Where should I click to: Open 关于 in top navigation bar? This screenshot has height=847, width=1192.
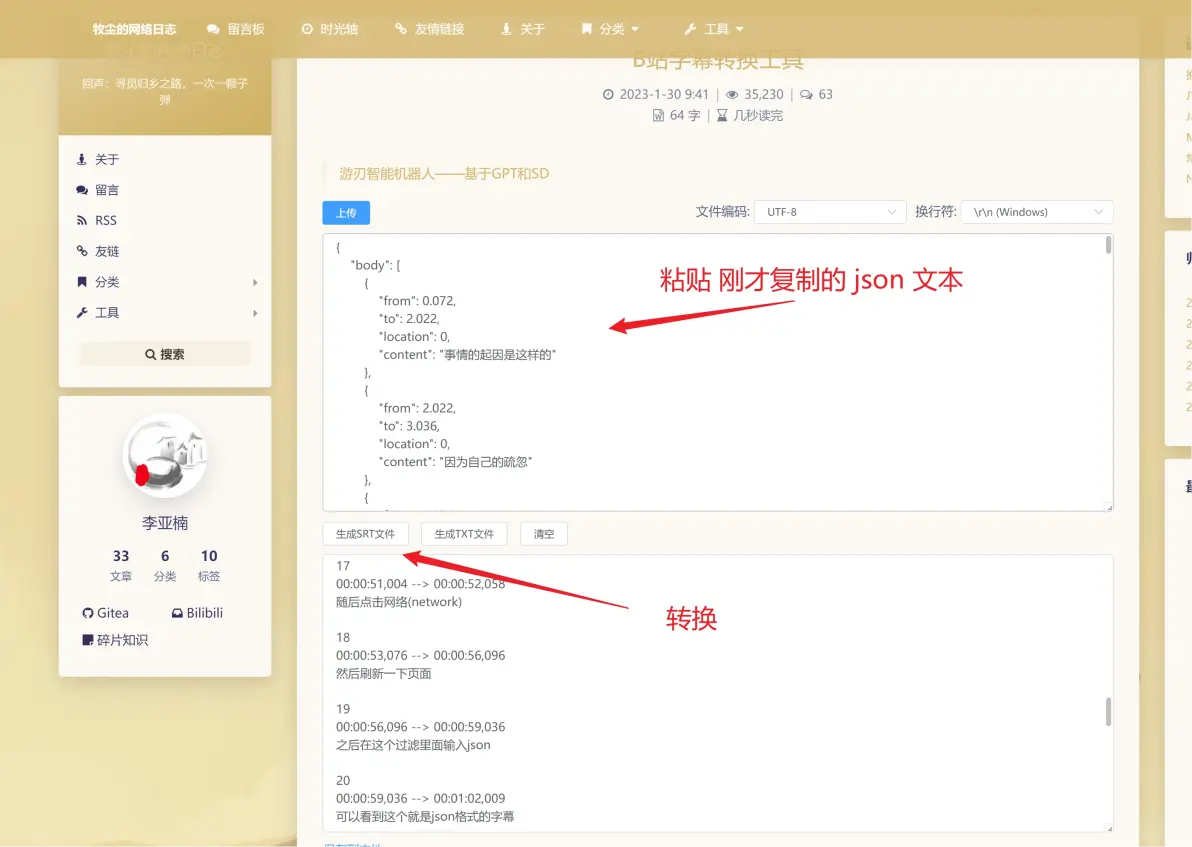(x=523, y=29)
